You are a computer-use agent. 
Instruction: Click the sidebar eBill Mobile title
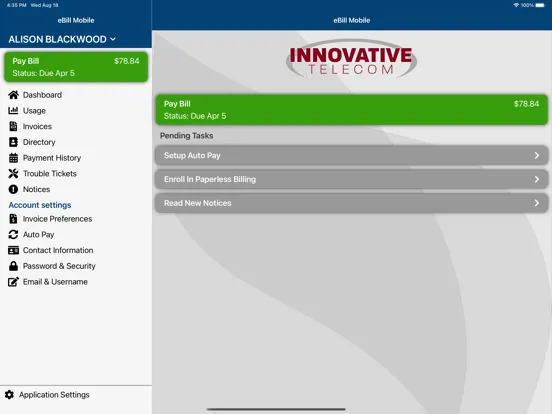click(76, 20)
